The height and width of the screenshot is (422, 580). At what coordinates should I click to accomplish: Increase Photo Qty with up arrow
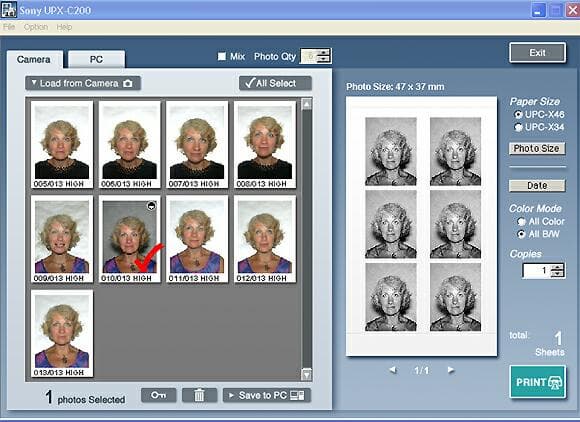click(x=324, y=52)
